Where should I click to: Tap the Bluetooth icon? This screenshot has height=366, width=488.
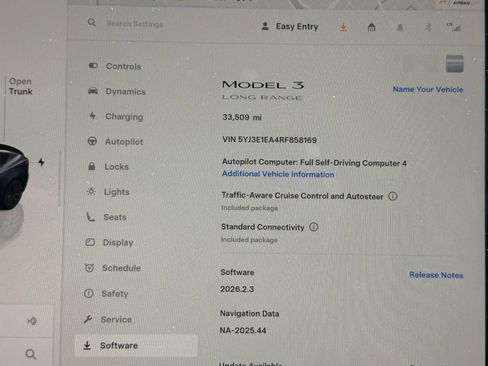[428, 27]
